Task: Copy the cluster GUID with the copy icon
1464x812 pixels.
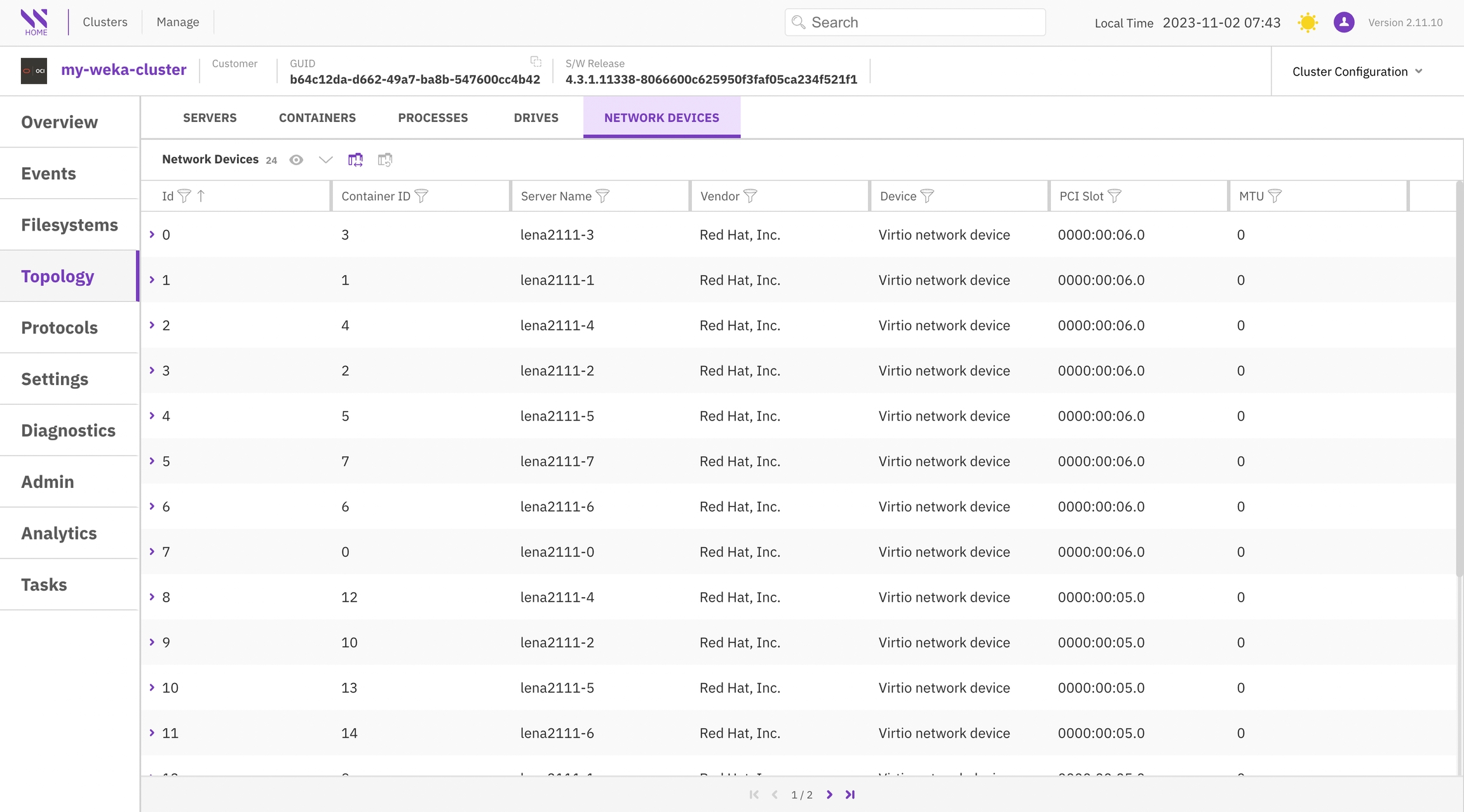Action: point(536,62)
